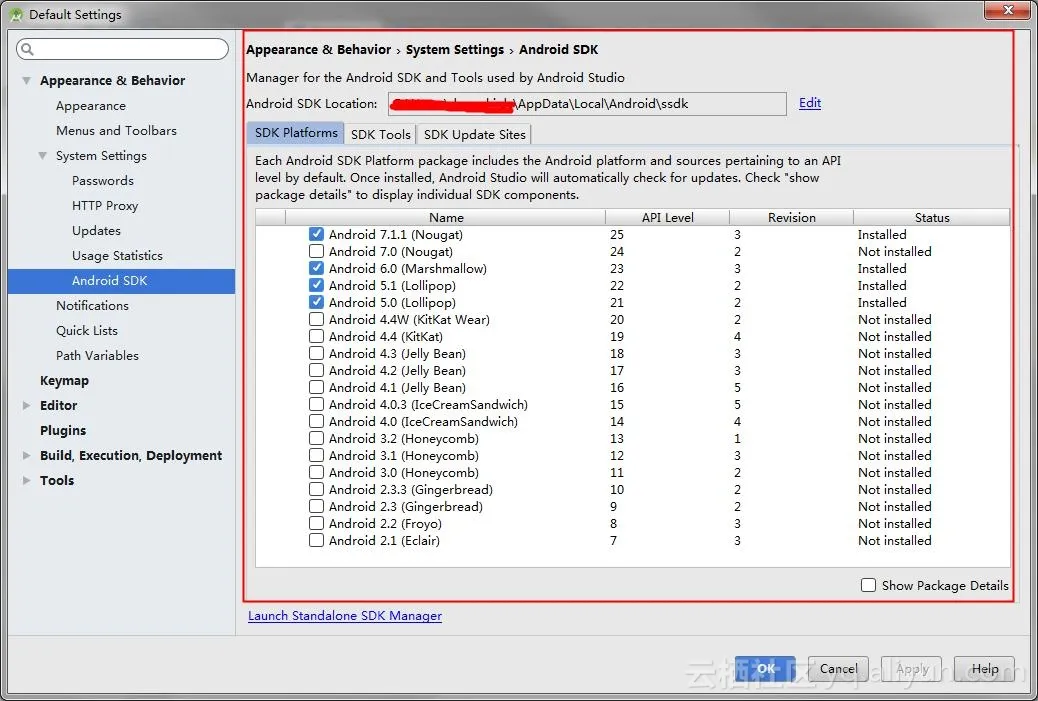Expand the Tools tree node
The width and height of the screenshot is (1038, 701).
(x=26, y=481)
